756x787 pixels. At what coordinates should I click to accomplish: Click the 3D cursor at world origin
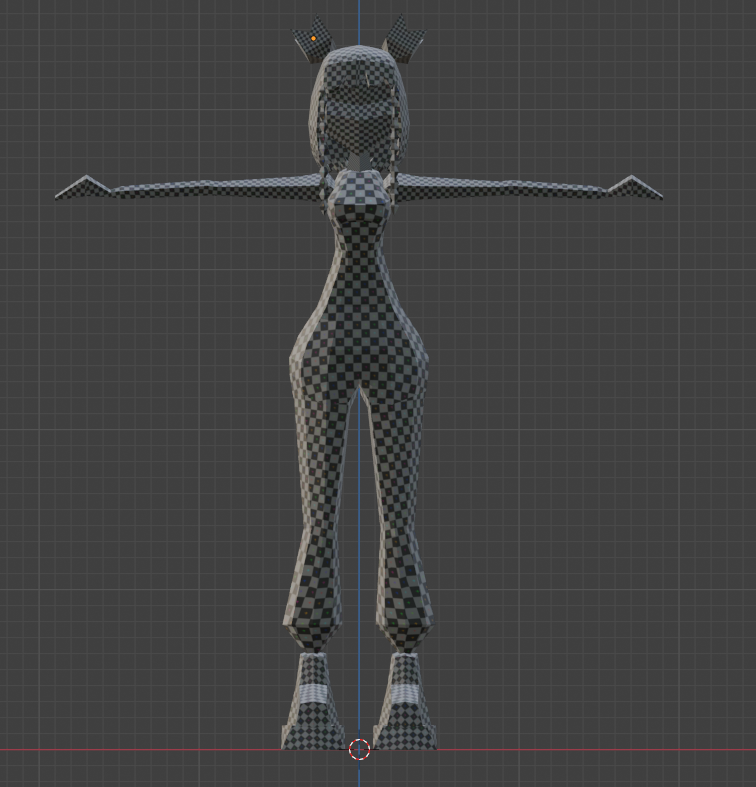359,749
